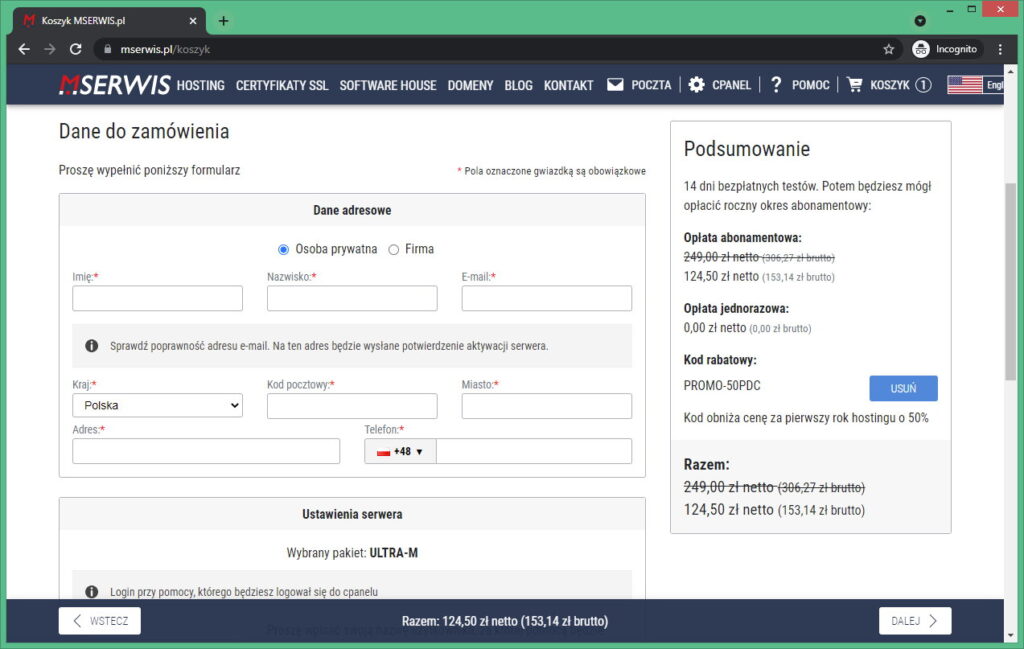
Task: Go to the BLOG section
Action: tap(518, 85)
